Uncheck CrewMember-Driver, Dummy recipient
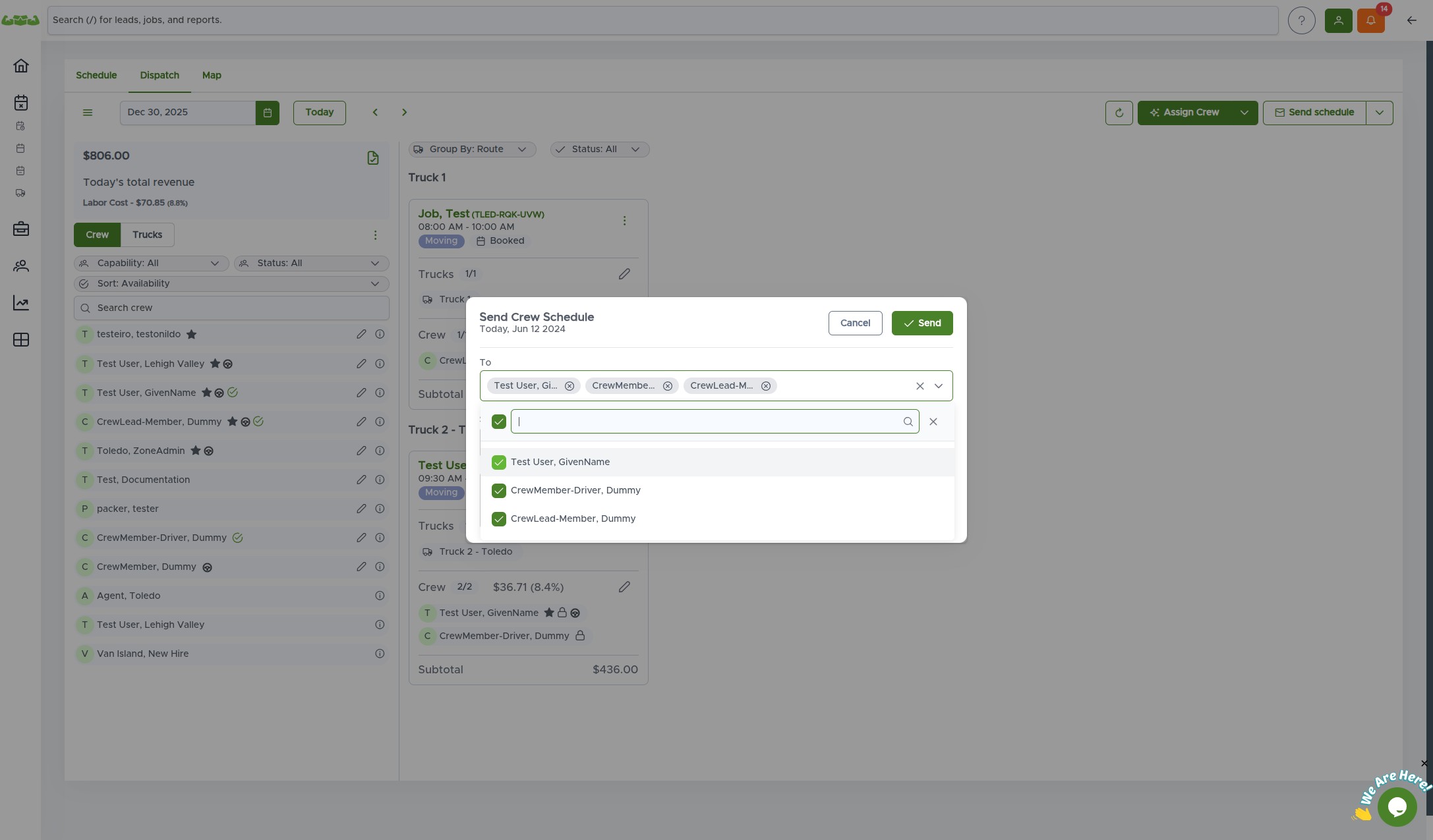This screenshot has height=840, width=1433. [499, 491]
